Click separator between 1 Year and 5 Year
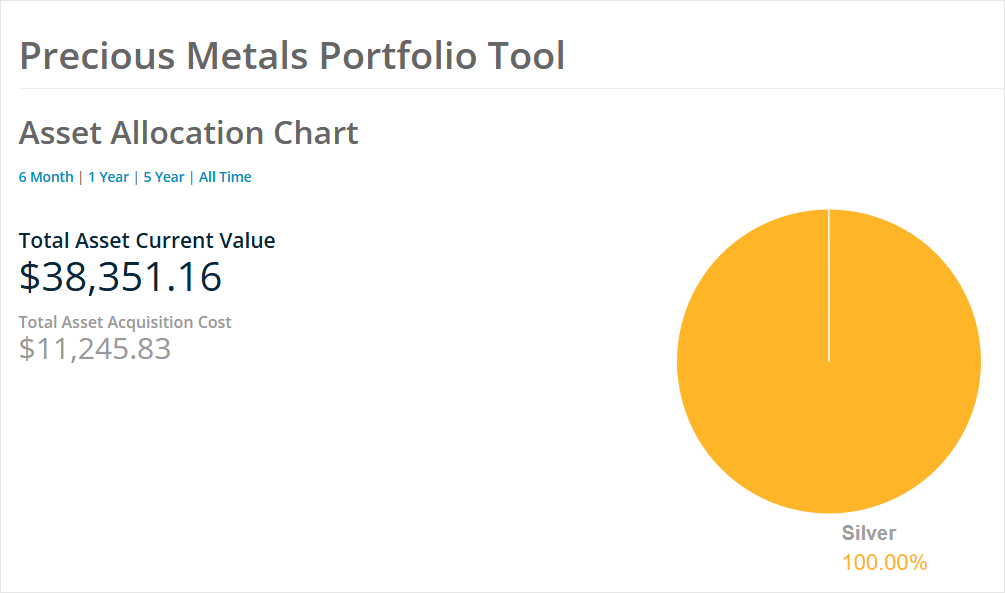Screen dimensions: 1005x593 136,177
